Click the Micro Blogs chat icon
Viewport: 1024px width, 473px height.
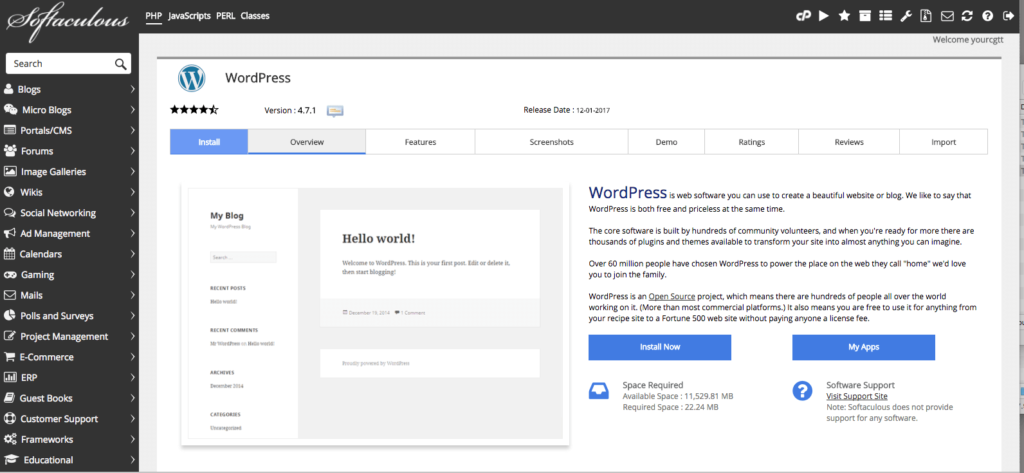[x=10, y=110]
